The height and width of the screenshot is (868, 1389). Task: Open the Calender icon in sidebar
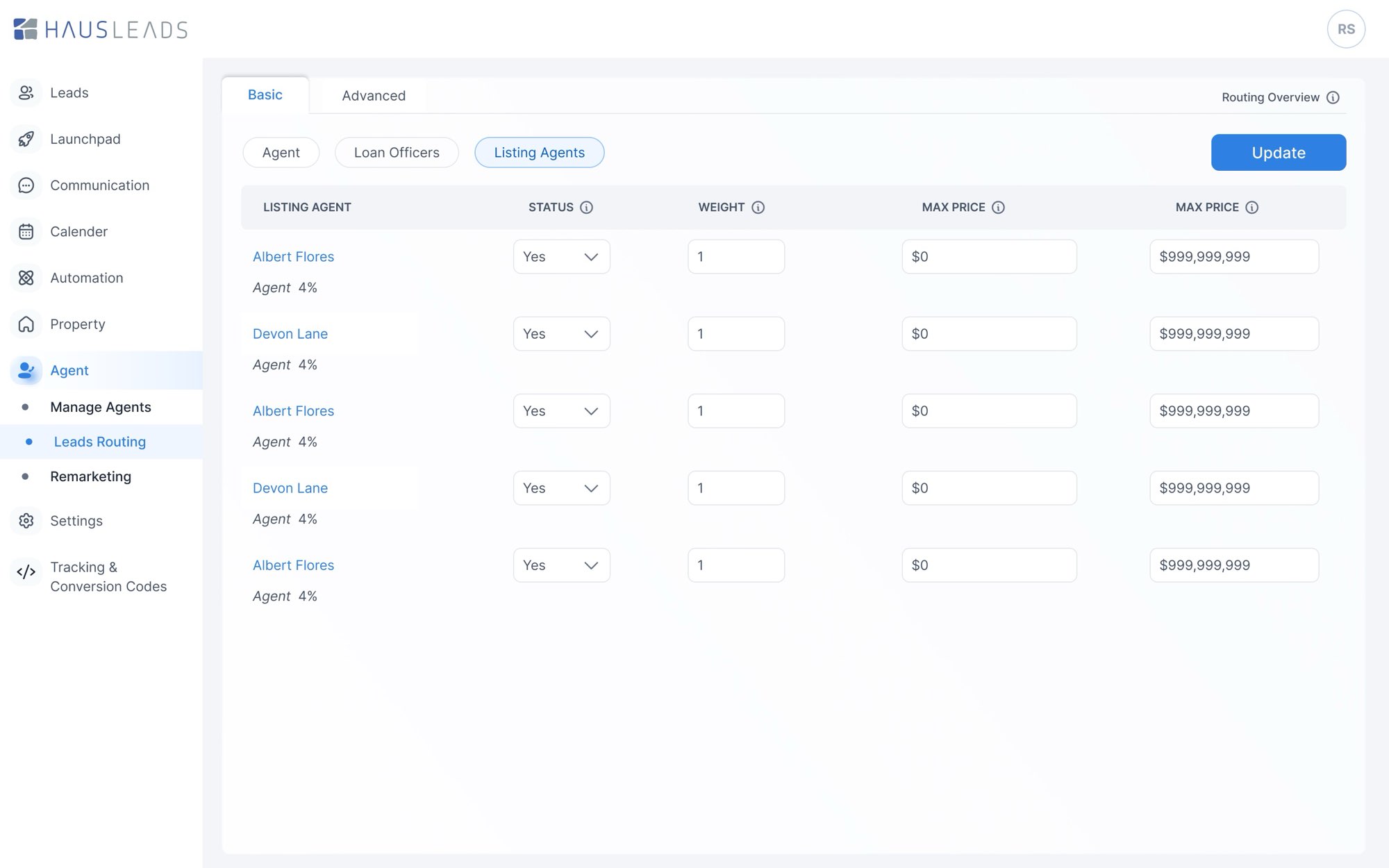tap(26, 231)
